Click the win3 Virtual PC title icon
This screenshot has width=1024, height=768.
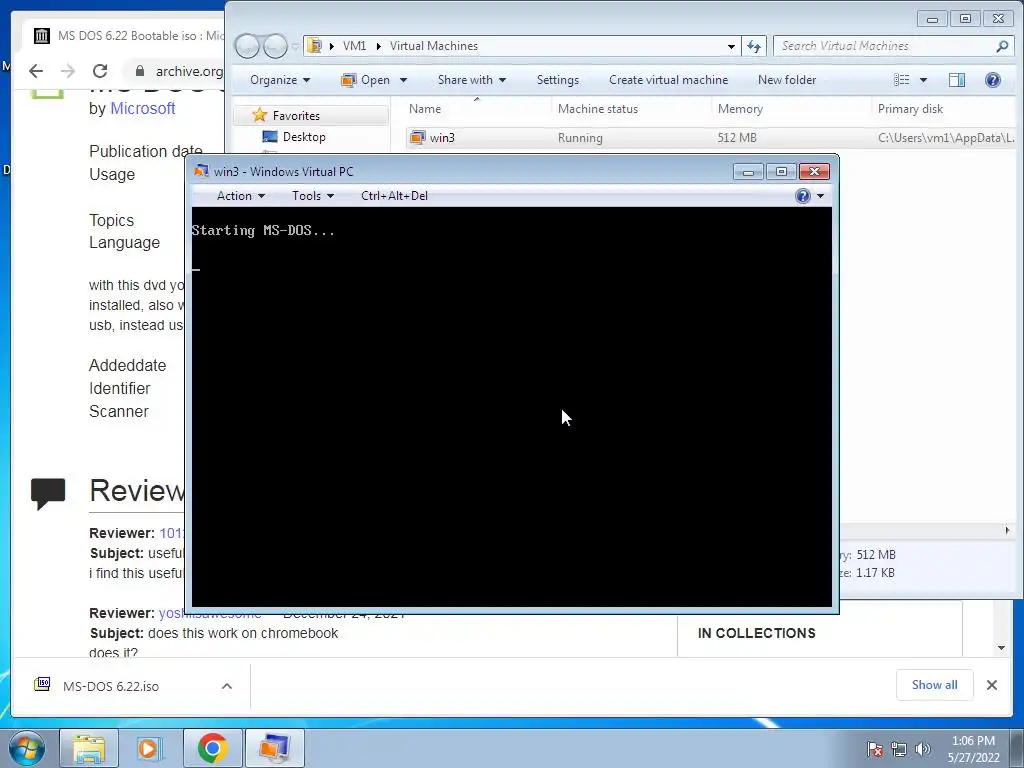click(201, 171)
